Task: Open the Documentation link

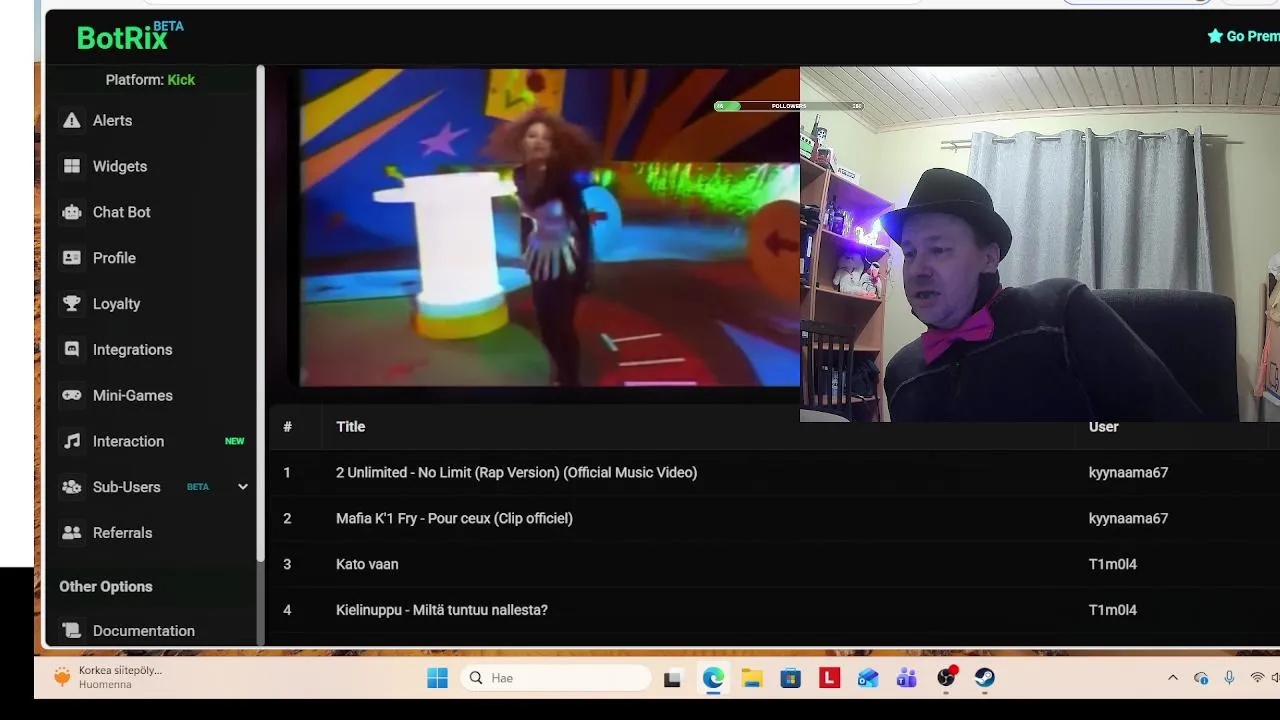Action: (x=144, y=631)
